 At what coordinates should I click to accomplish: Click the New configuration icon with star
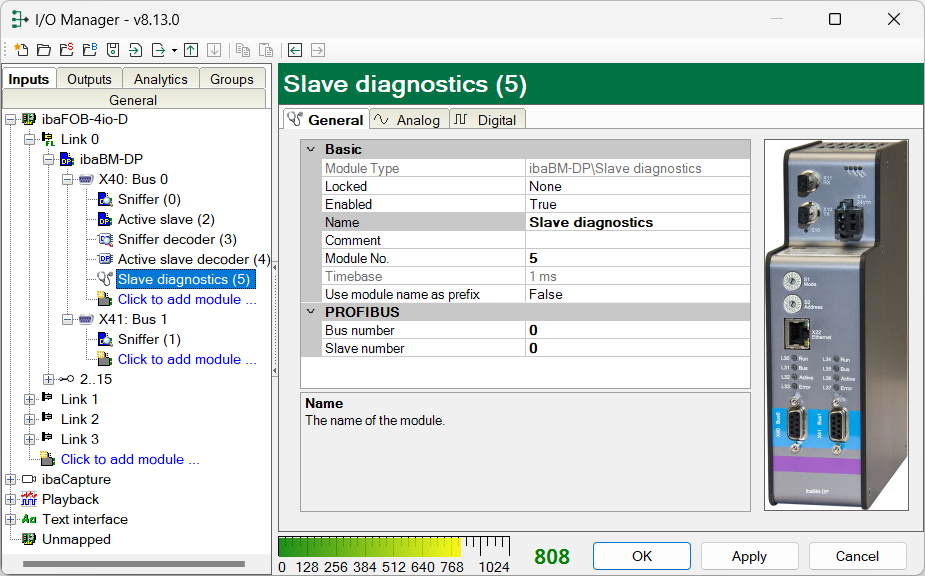pyautogui.click(x=21, y=50)
